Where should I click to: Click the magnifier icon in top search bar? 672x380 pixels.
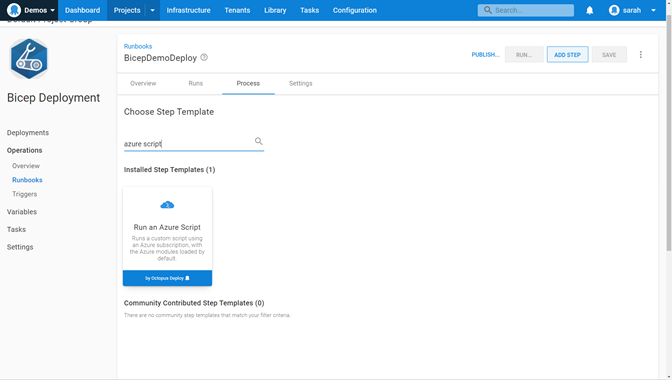click(488, 10)
